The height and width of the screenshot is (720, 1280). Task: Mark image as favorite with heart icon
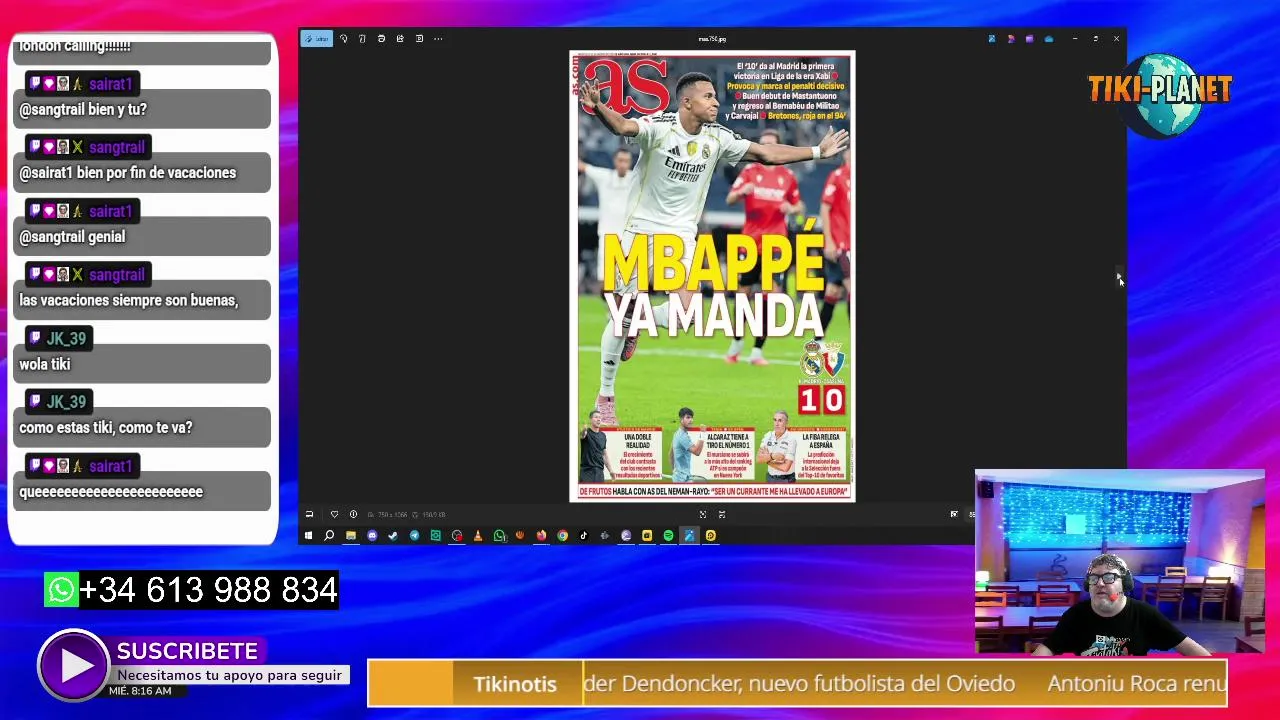click(x=334, y=514)
